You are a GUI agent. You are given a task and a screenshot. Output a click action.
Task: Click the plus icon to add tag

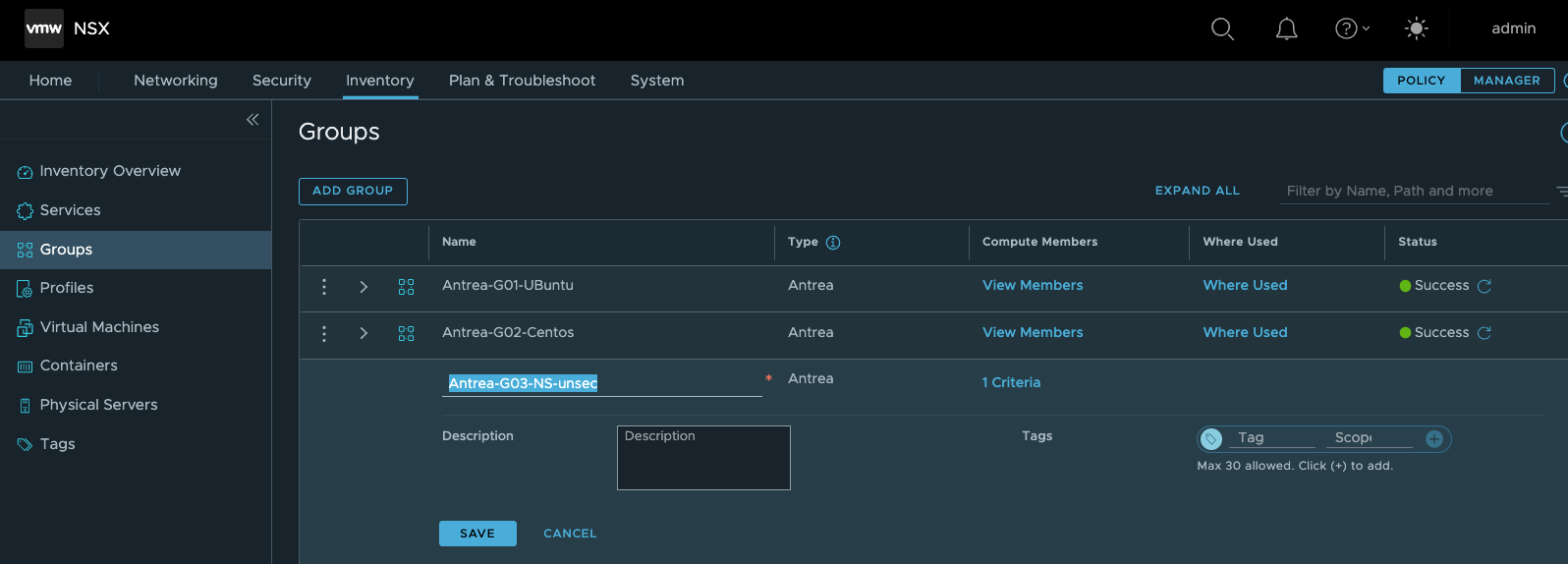pyautogui.click(x=1434, y=439)
